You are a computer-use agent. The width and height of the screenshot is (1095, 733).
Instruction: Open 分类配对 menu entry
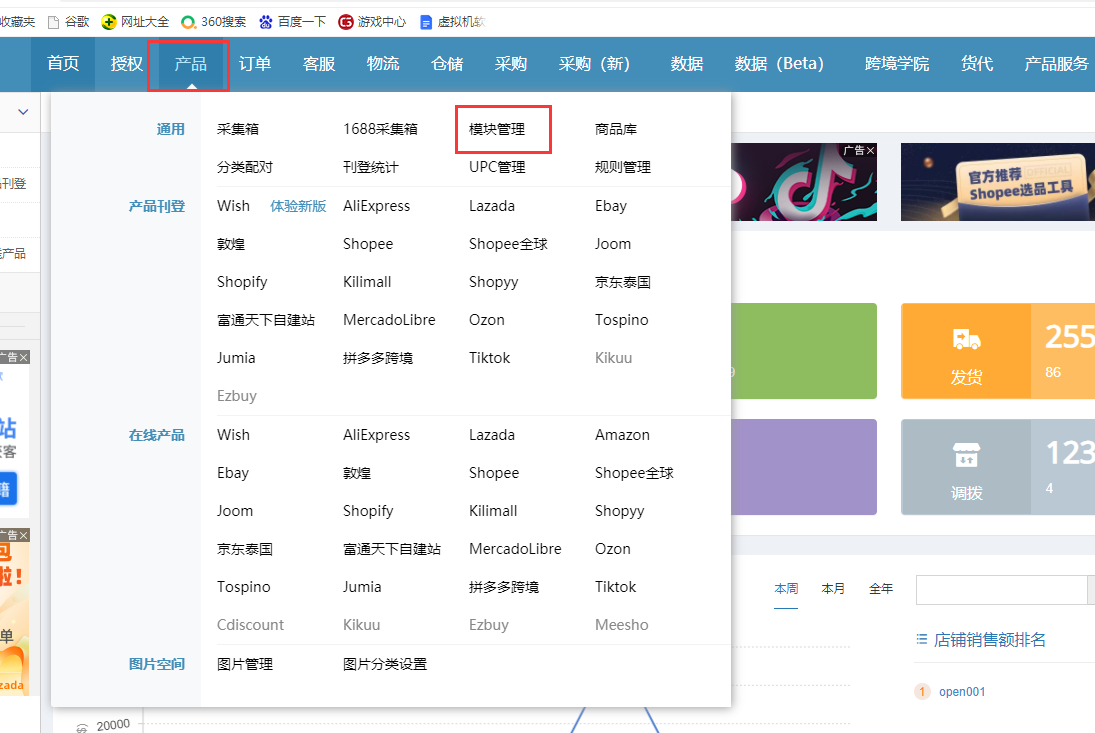(x=244, y=167)
